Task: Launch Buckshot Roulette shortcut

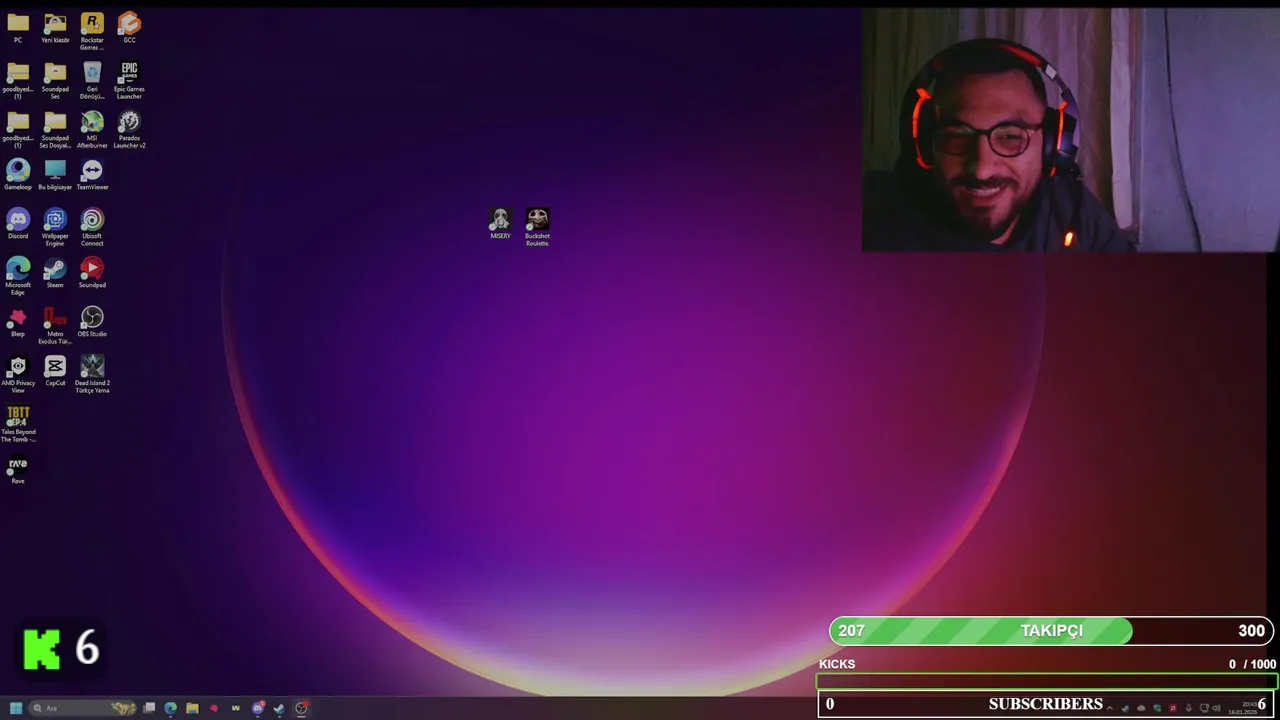Action: click(537, 227)
